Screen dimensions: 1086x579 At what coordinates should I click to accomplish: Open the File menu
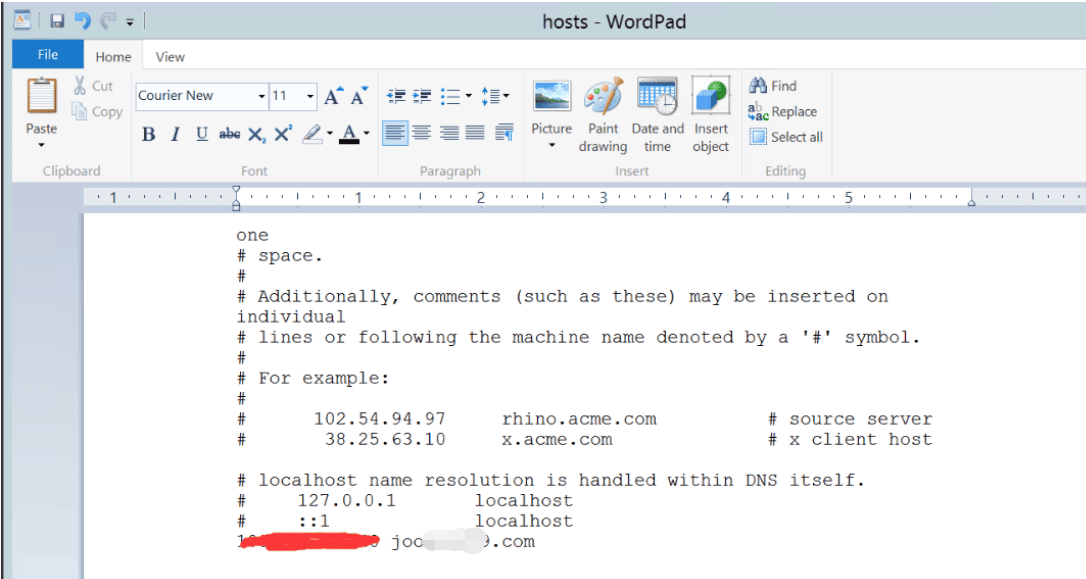pos(48,55)
